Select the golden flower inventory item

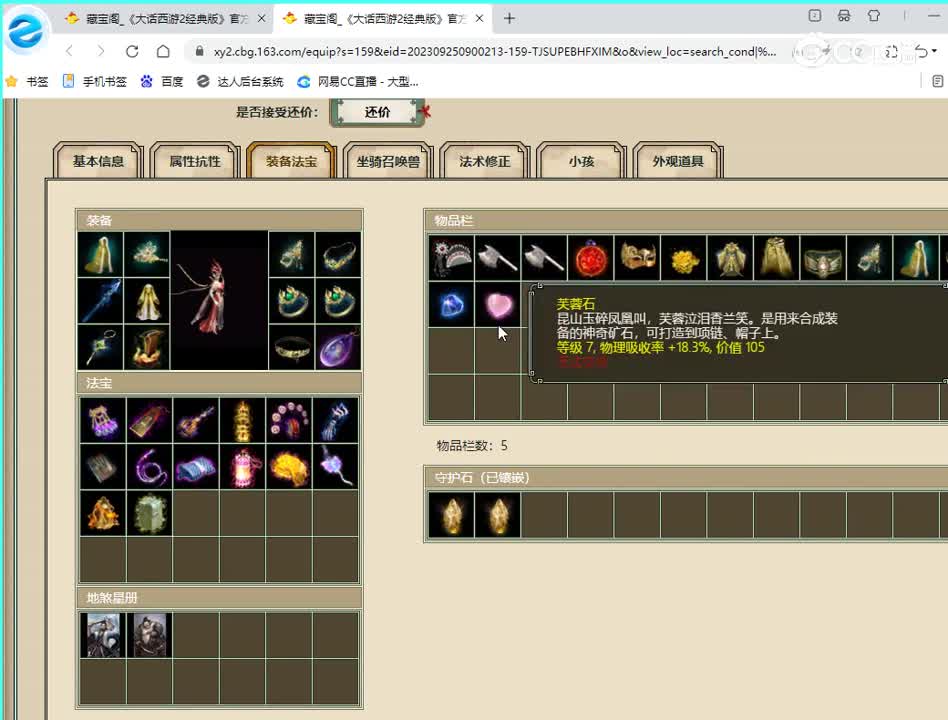tap(684, 258)
